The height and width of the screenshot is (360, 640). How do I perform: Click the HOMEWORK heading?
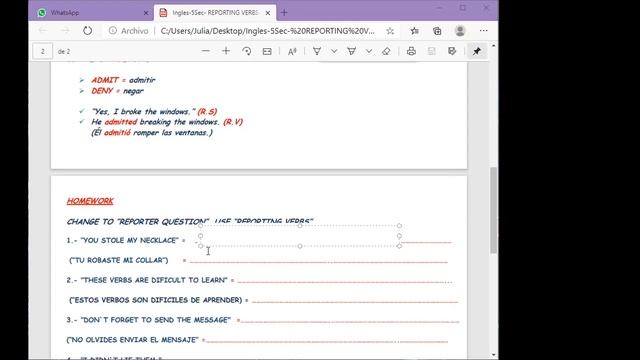coord(90,201)
